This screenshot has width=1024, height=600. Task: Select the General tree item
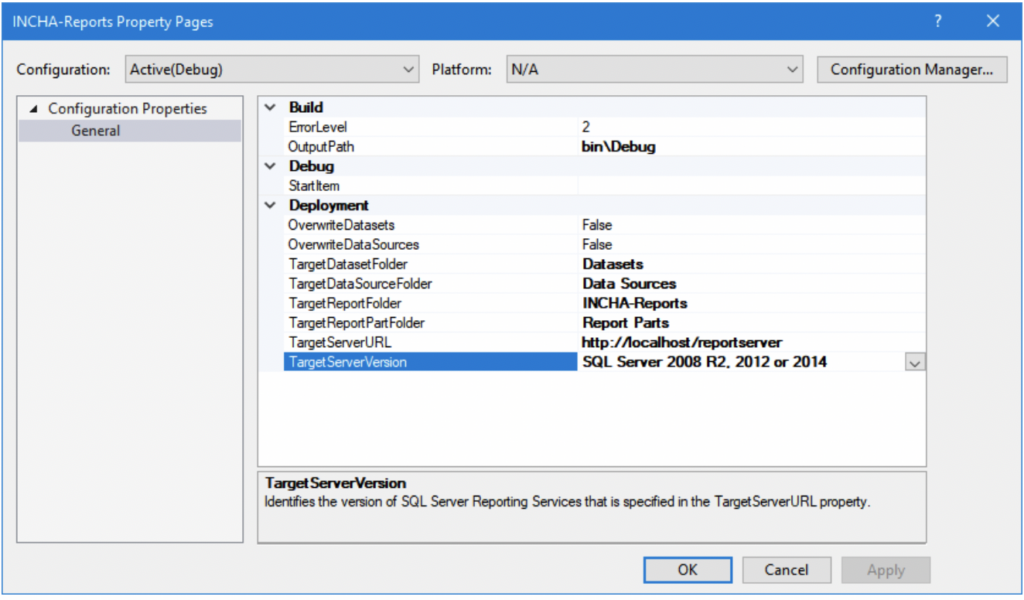(x=95, y=130)
